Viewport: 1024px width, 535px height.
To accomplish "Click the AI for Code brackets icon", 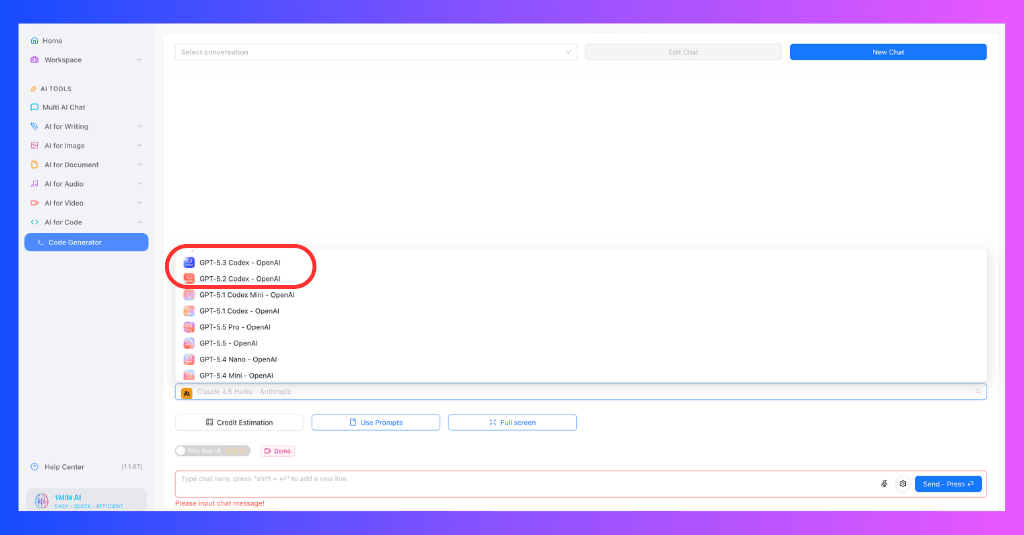I will click(35, 222).
